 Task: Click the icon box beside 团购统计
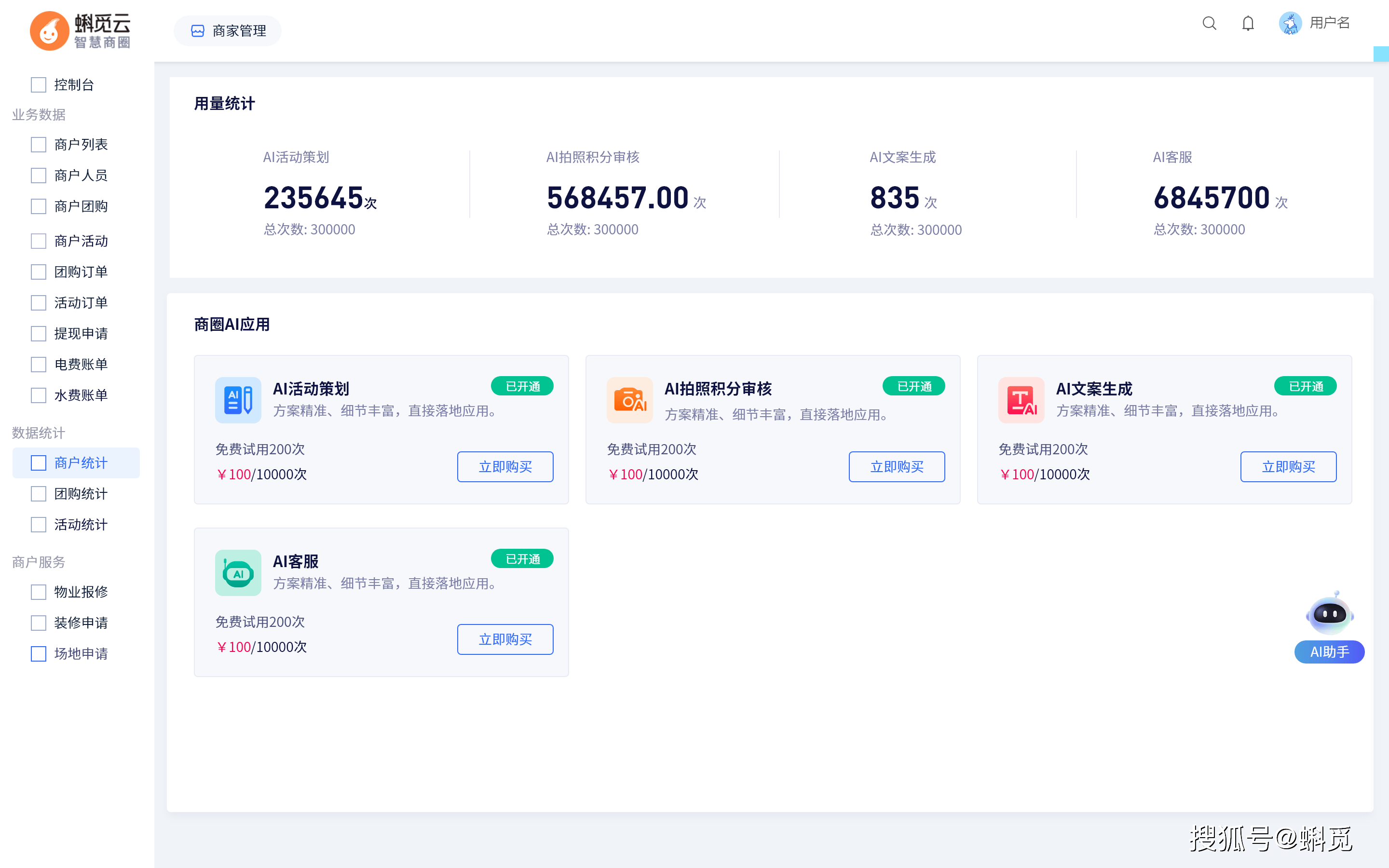(39, 494)
